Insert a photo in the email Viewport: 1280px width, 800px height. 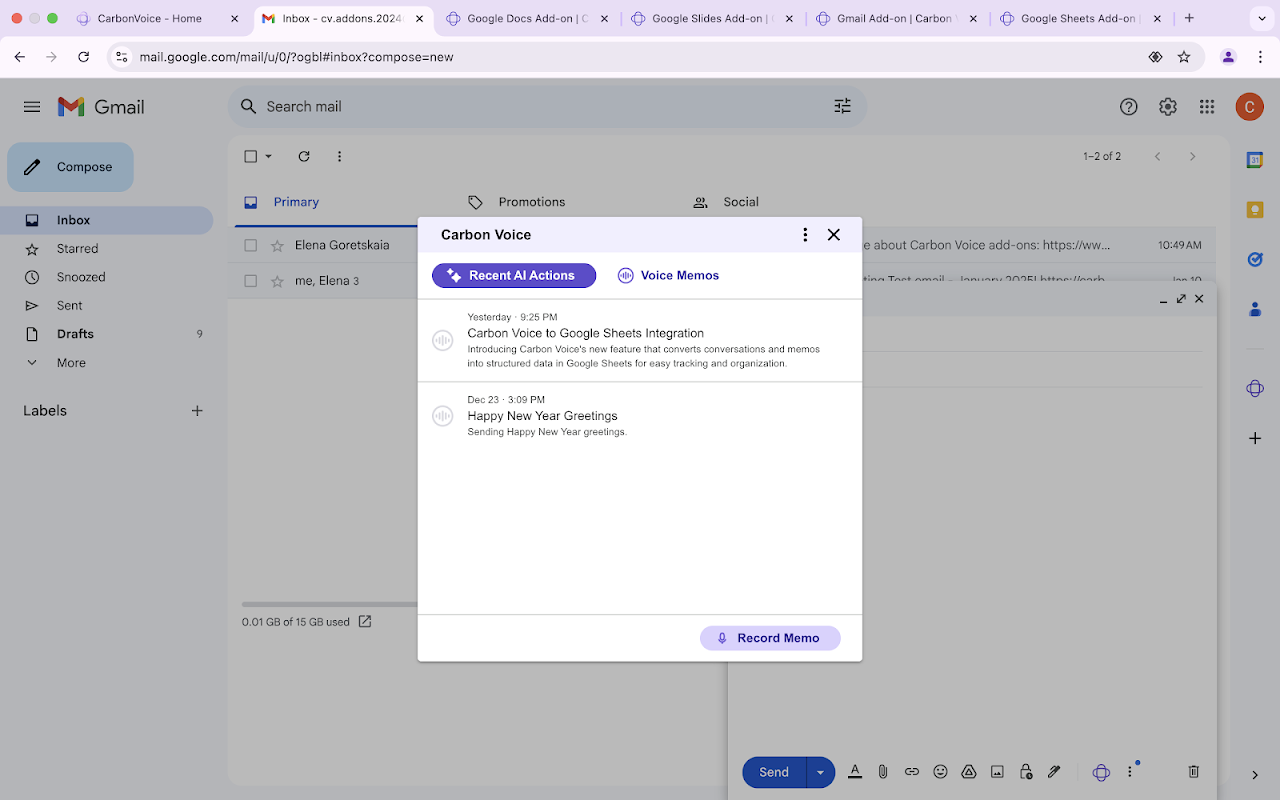click(x=997, y=772)
